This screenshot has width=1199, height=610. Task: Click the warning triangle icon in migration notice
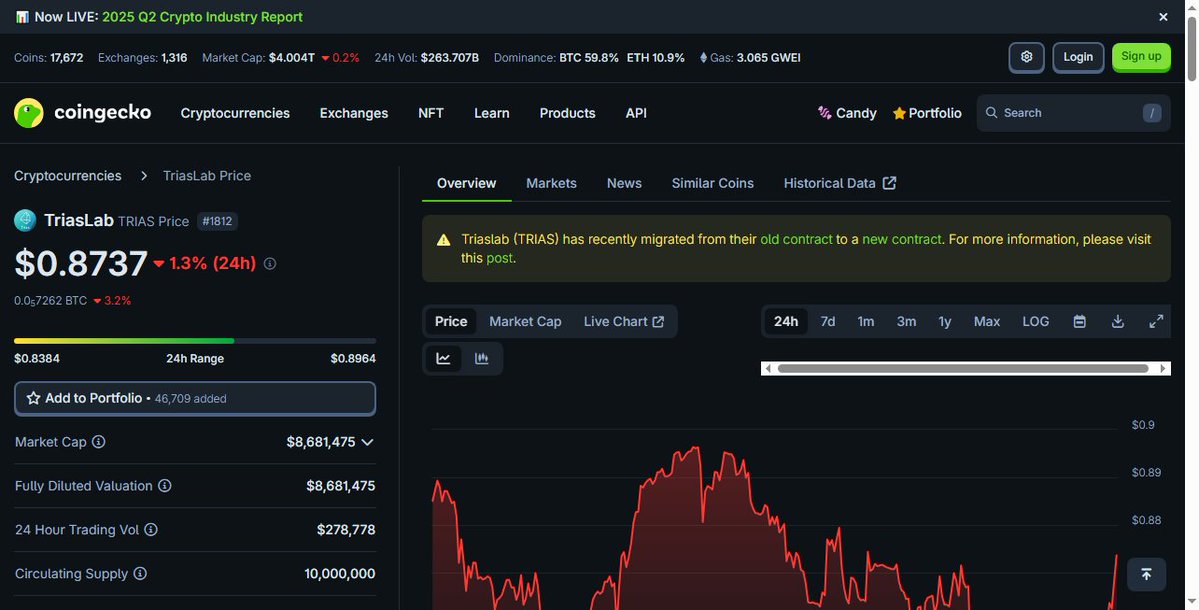tap(444, 240)
